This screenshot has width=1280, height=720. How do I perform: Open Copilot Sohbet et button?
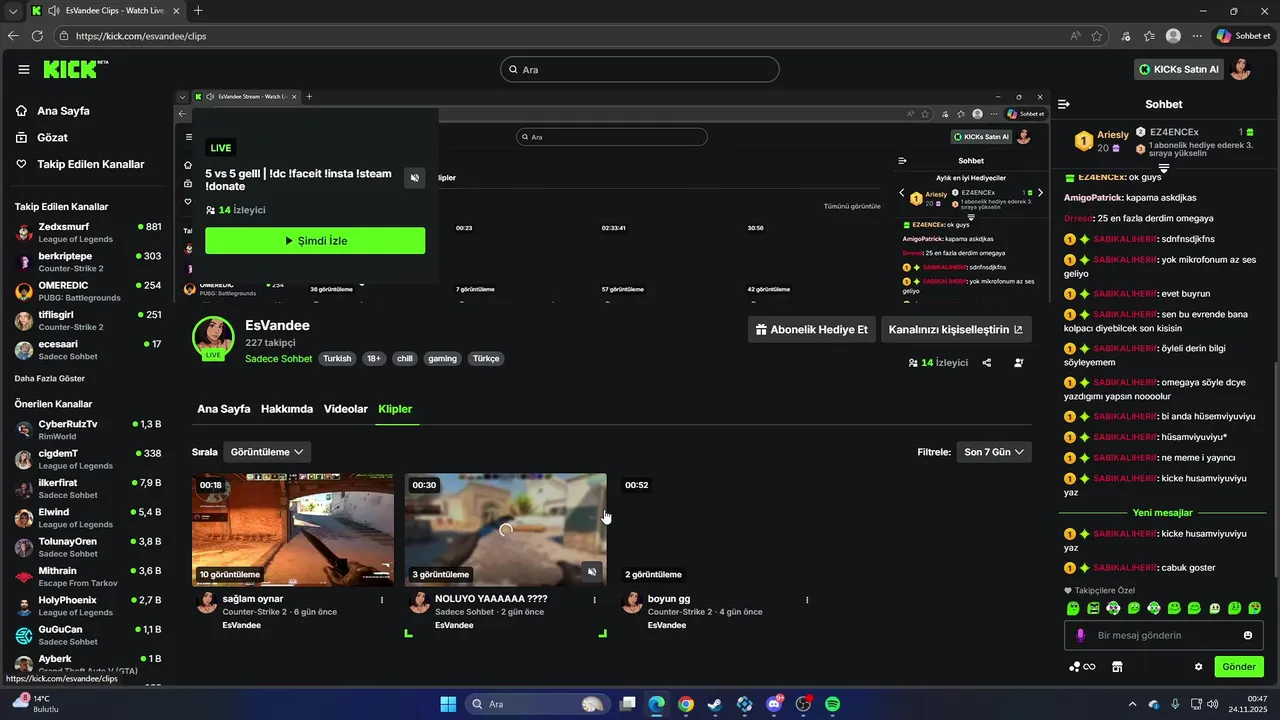(1243, 36)
